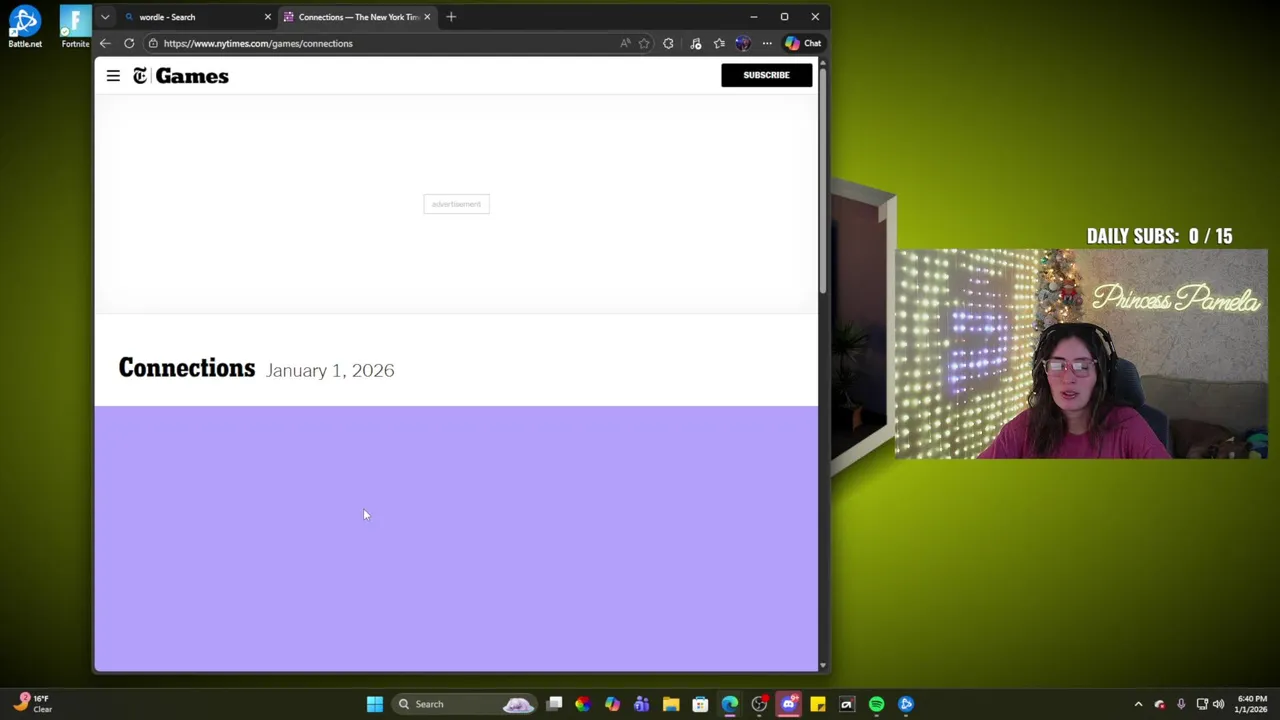Open the NYT Games hamburger menu
1280x720 pixels.
click(113, 76)
